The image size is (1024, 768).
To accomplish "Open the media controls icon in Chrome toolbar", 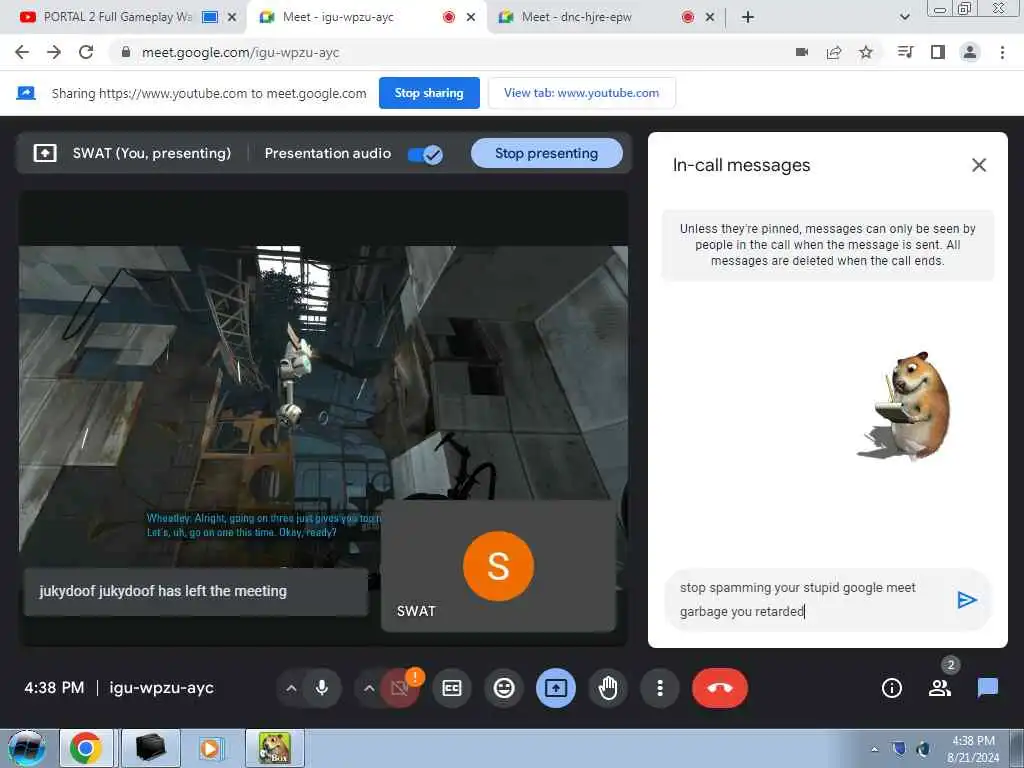I will click(x=905, y=52).
